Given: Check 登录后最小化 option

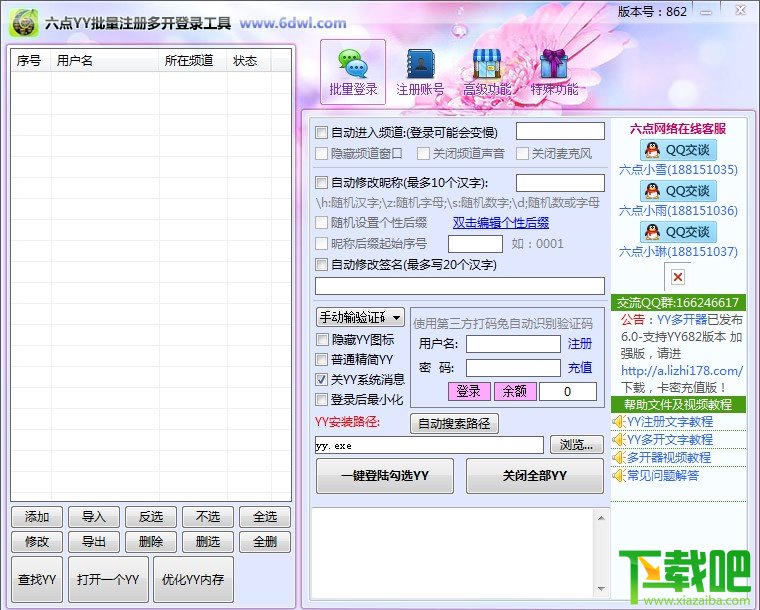Looking at the screenshot, I should (x=322, y=400).
